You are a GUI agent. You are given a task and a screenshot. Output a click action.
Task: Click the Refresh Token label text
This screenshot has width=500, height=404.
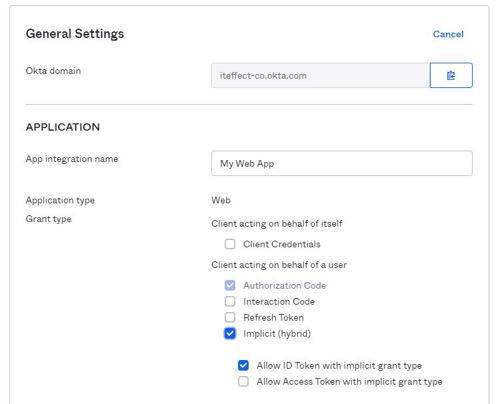273,317
